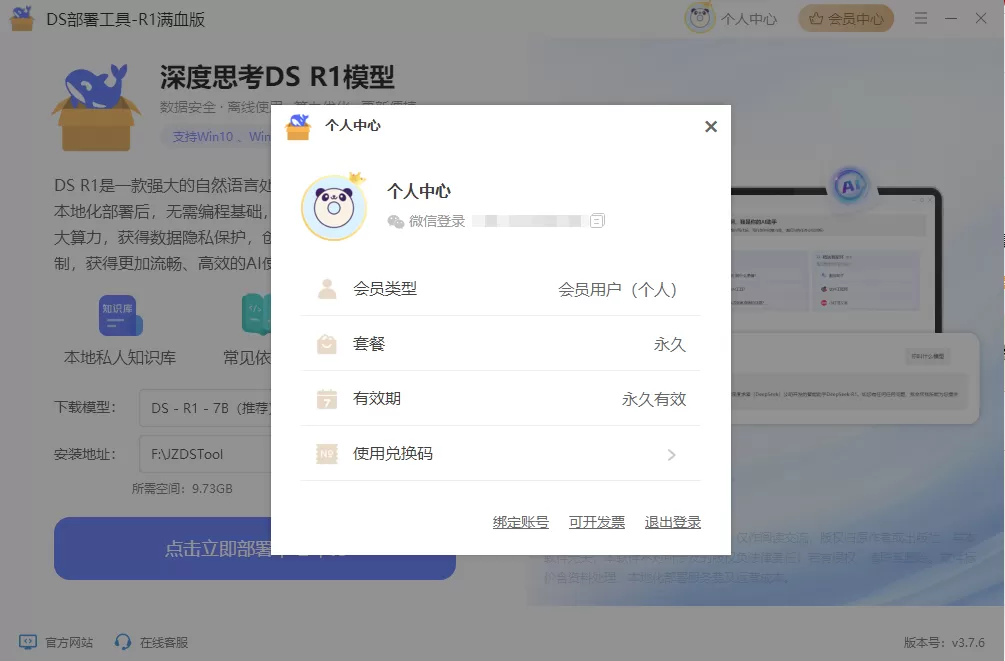Click the 有效期 calendar icon

[x=327, y=399]
